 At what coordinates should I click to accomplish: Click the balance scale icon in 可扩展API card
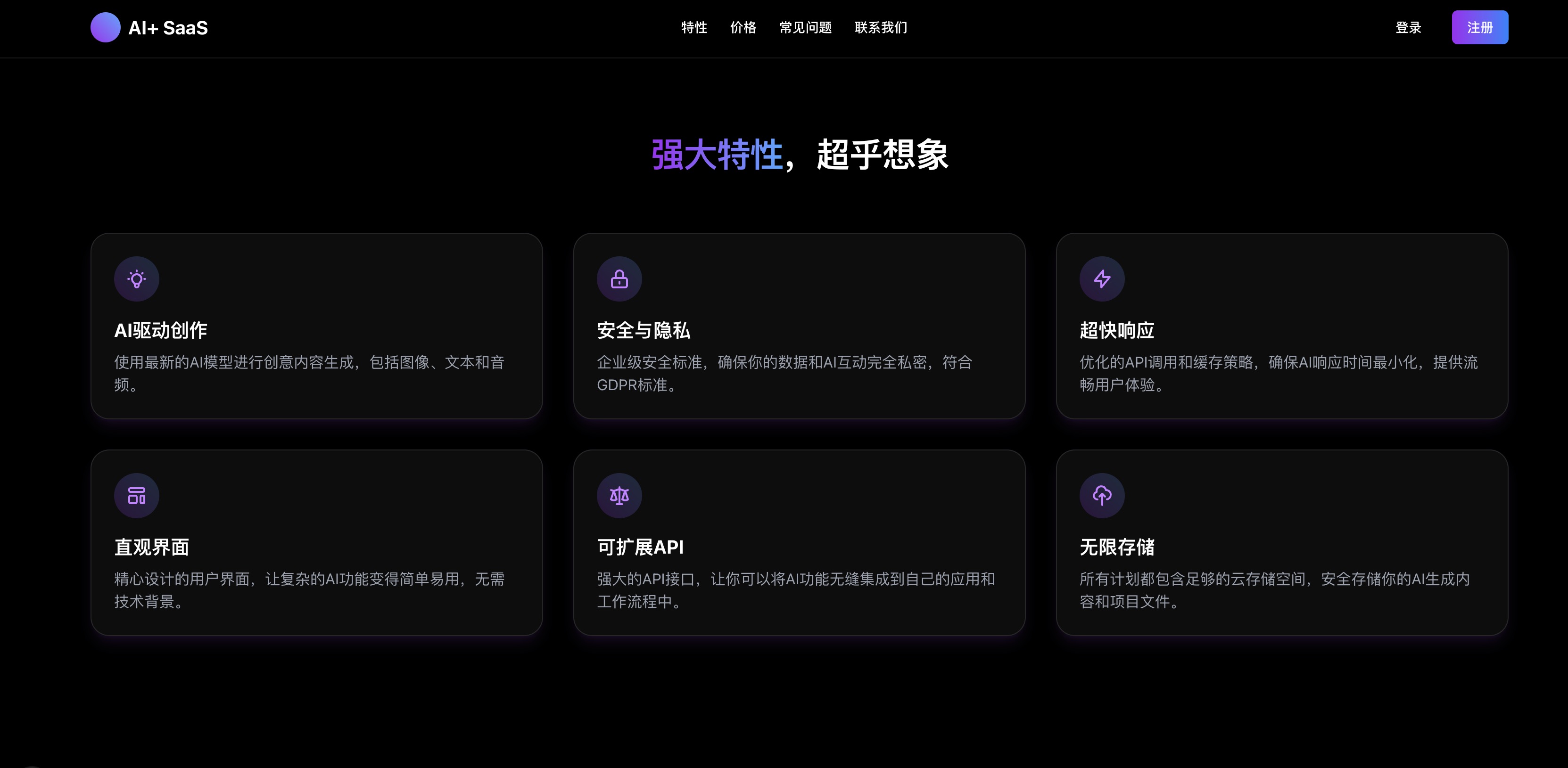(x=619, y=495)
